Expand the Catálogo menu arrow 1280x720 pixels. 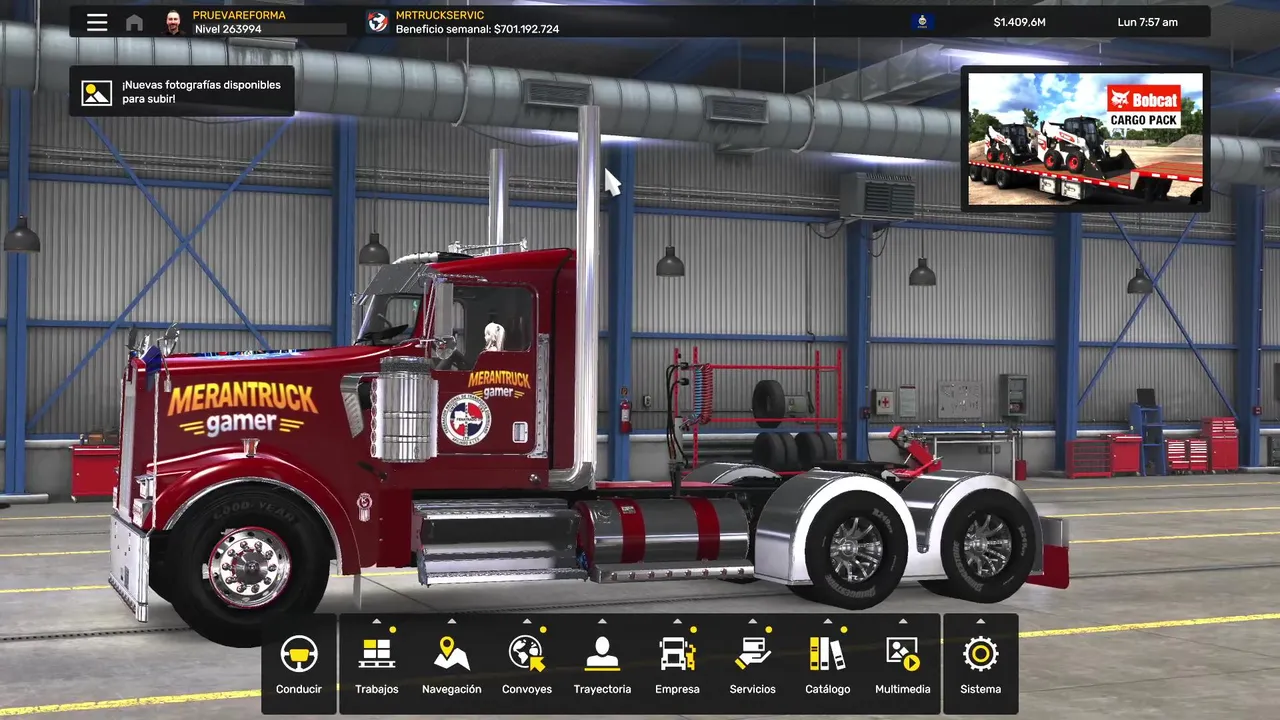click(x=828, y=621)
